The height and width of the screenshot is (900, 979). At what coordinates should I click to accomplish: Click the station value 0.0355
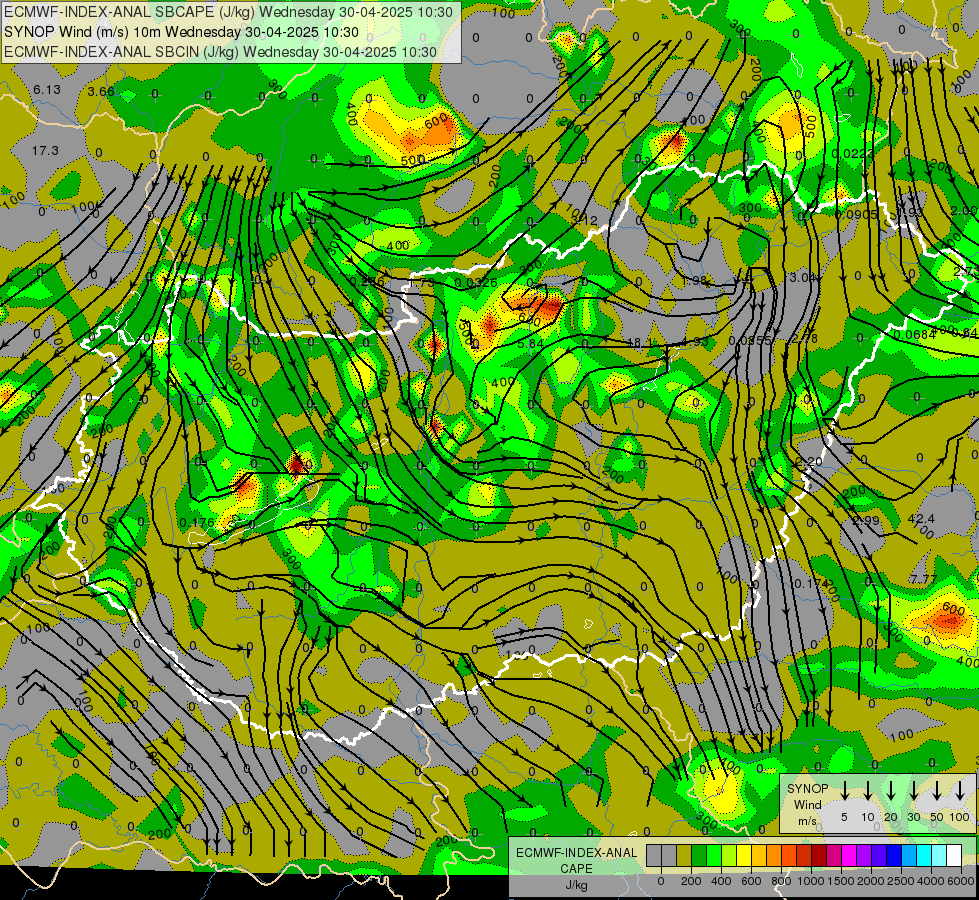point(750,340)
